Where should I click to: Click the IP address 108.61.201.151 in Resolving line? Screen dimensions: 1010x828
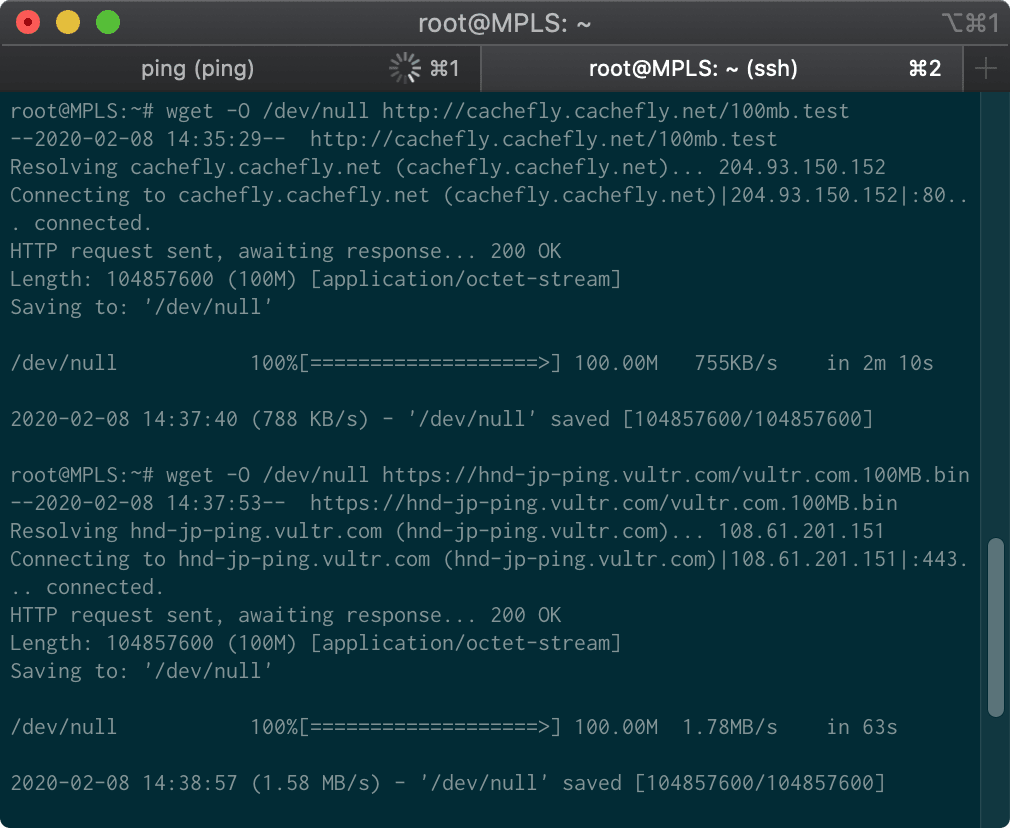pyautogui.click(x=801, y=531)
